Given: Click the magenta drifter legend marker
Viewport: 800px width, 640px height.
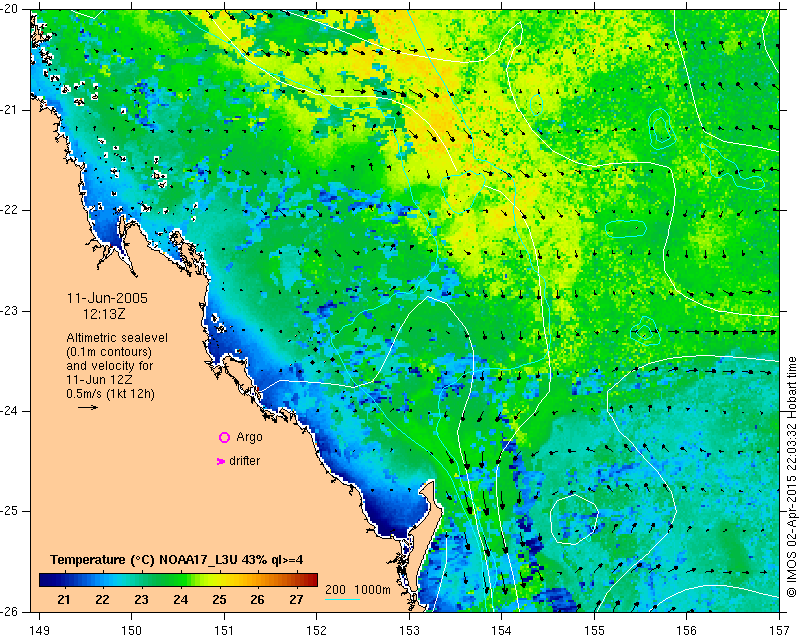Looking at the screenshot, I should (220, 461).
